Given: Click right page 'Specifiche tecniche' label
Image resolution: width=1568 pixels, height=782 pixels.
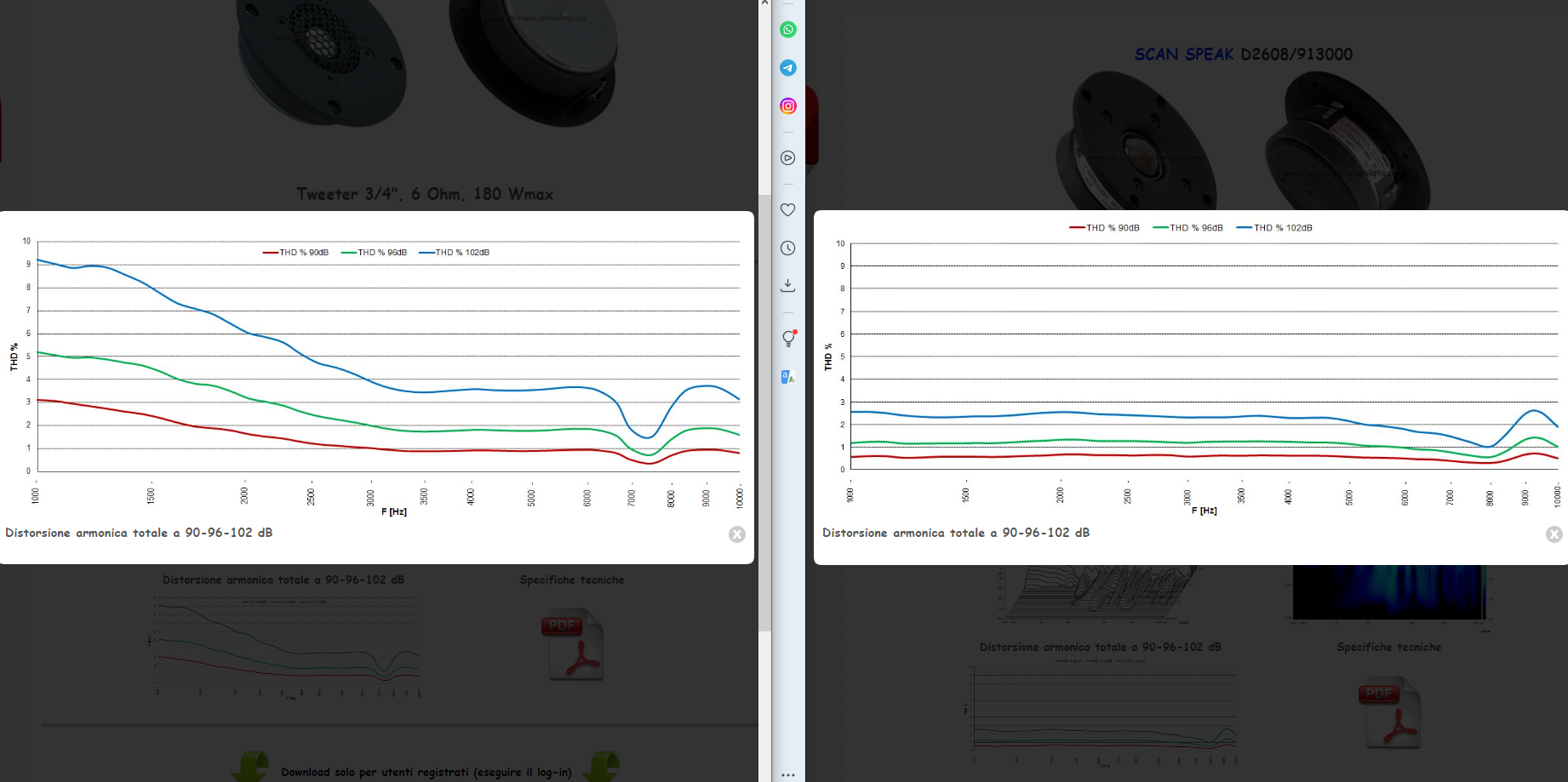Looking at the screenshot, I should pyautogui.click(x=1389, y=647).
